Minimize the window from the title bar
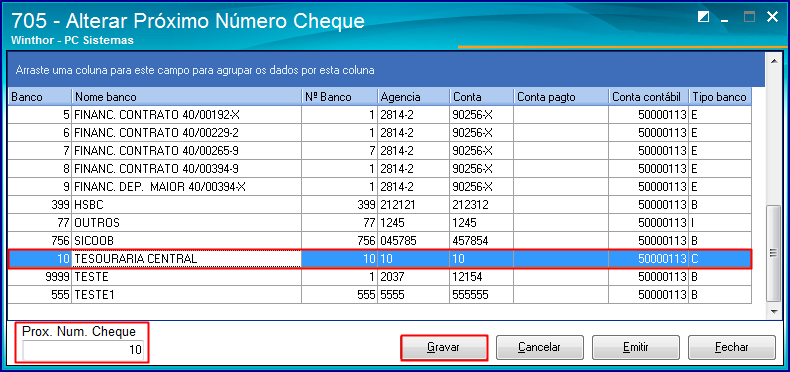 pyautogui.click(x=726, y=20)
